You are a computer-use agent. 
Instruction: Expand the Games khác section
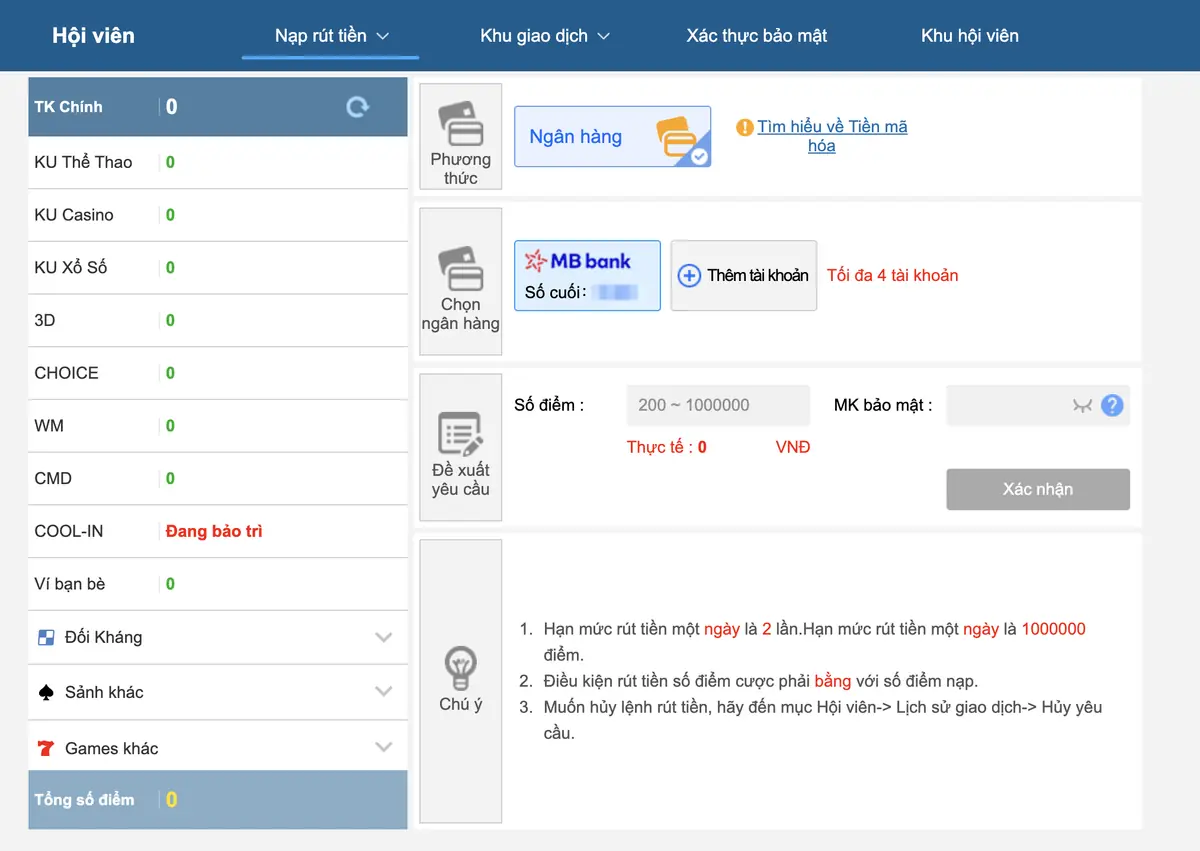click(383, 748)
